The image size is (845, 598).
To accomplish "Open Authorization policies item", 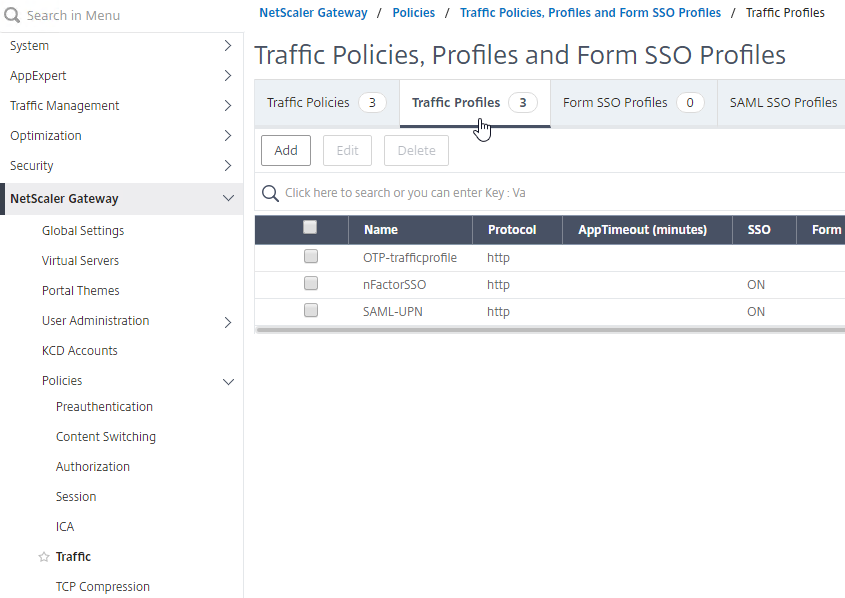I will point(93,467).
